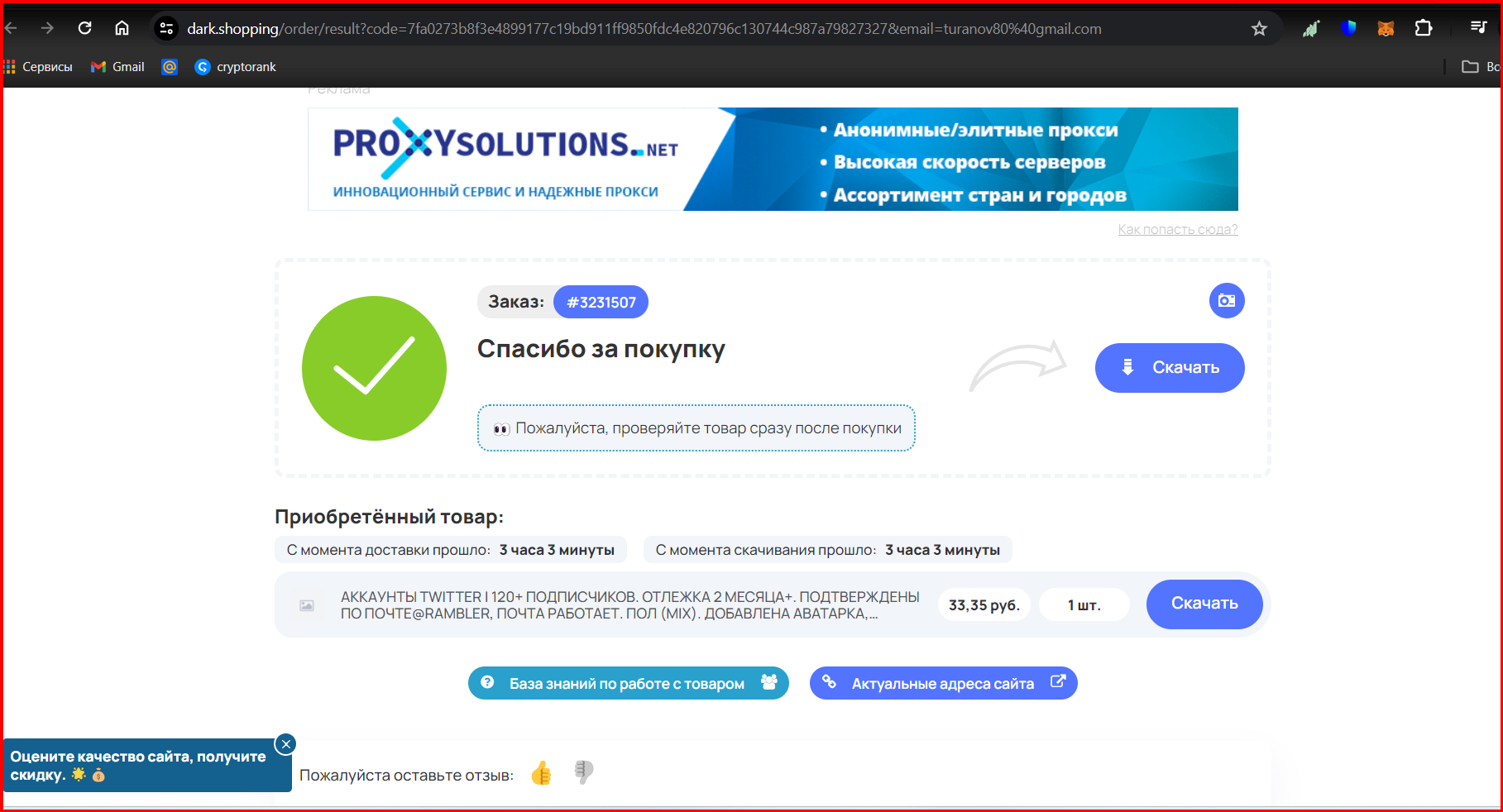Open the all bookmarks folder
1503x812 pixels.
click(1480, 67)
